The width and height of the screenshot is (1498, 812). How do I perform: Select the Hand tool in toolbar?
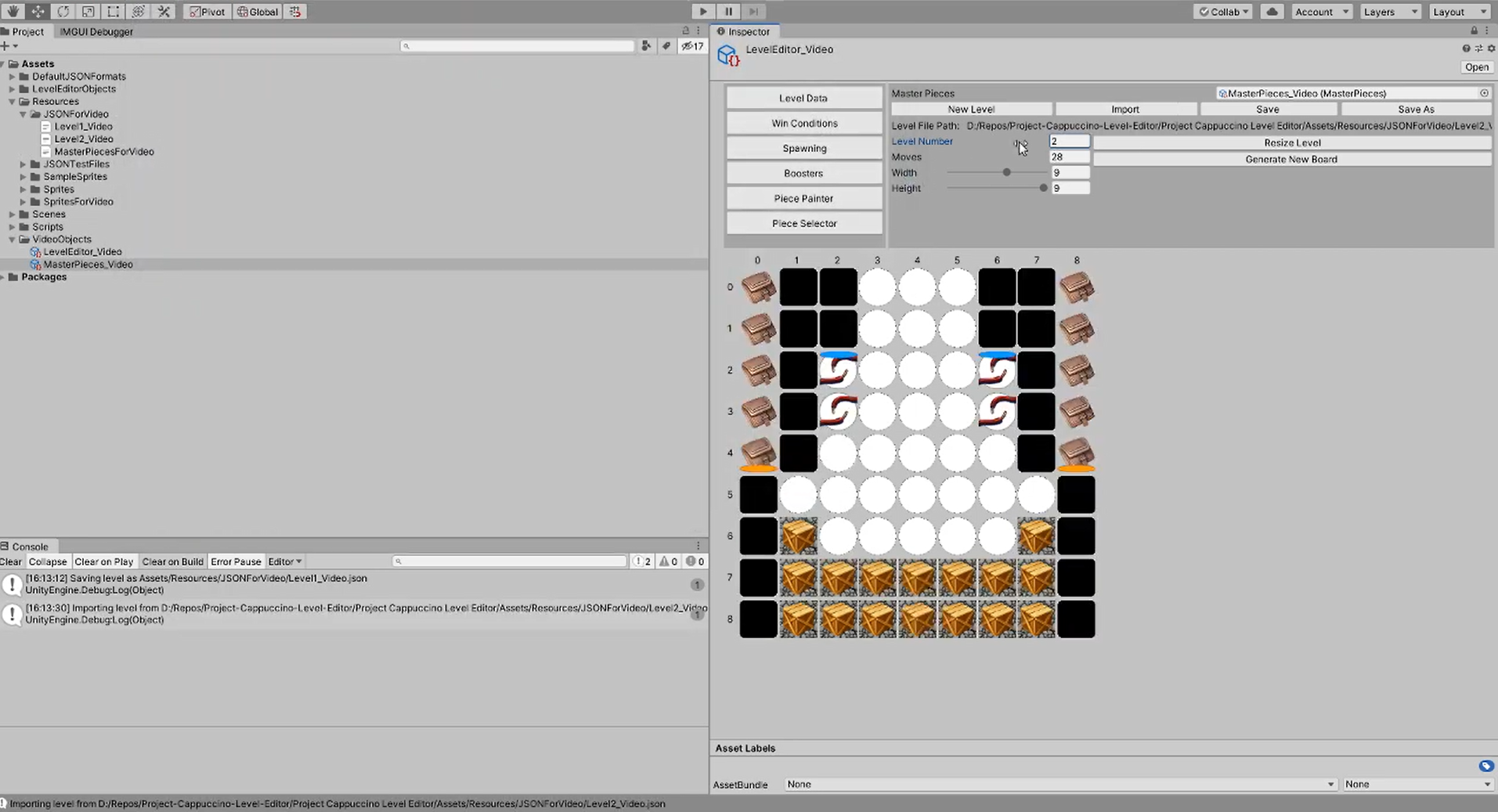13,12
